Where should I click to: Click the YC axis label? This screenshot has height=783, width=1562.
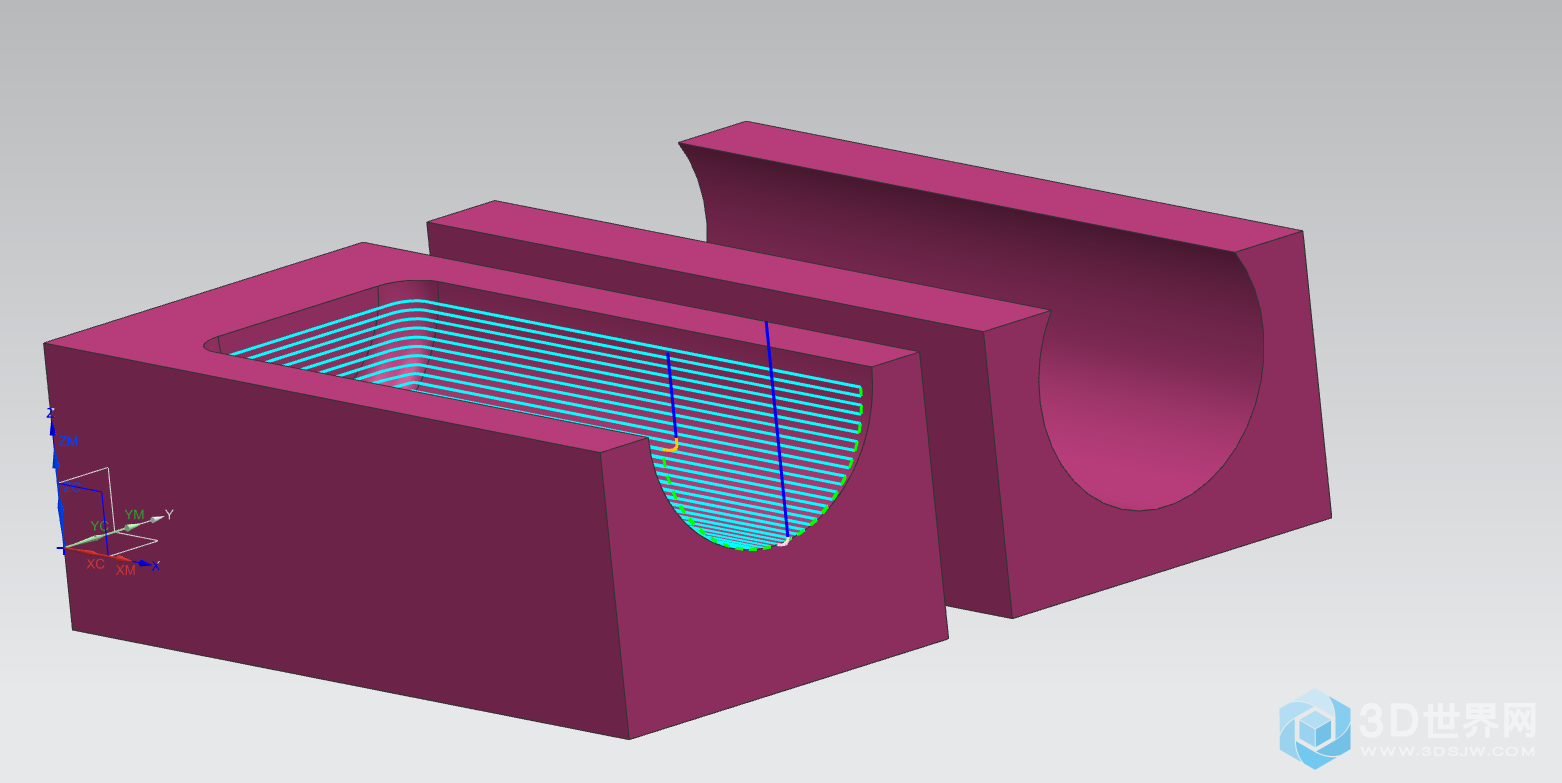click(99, 526)
